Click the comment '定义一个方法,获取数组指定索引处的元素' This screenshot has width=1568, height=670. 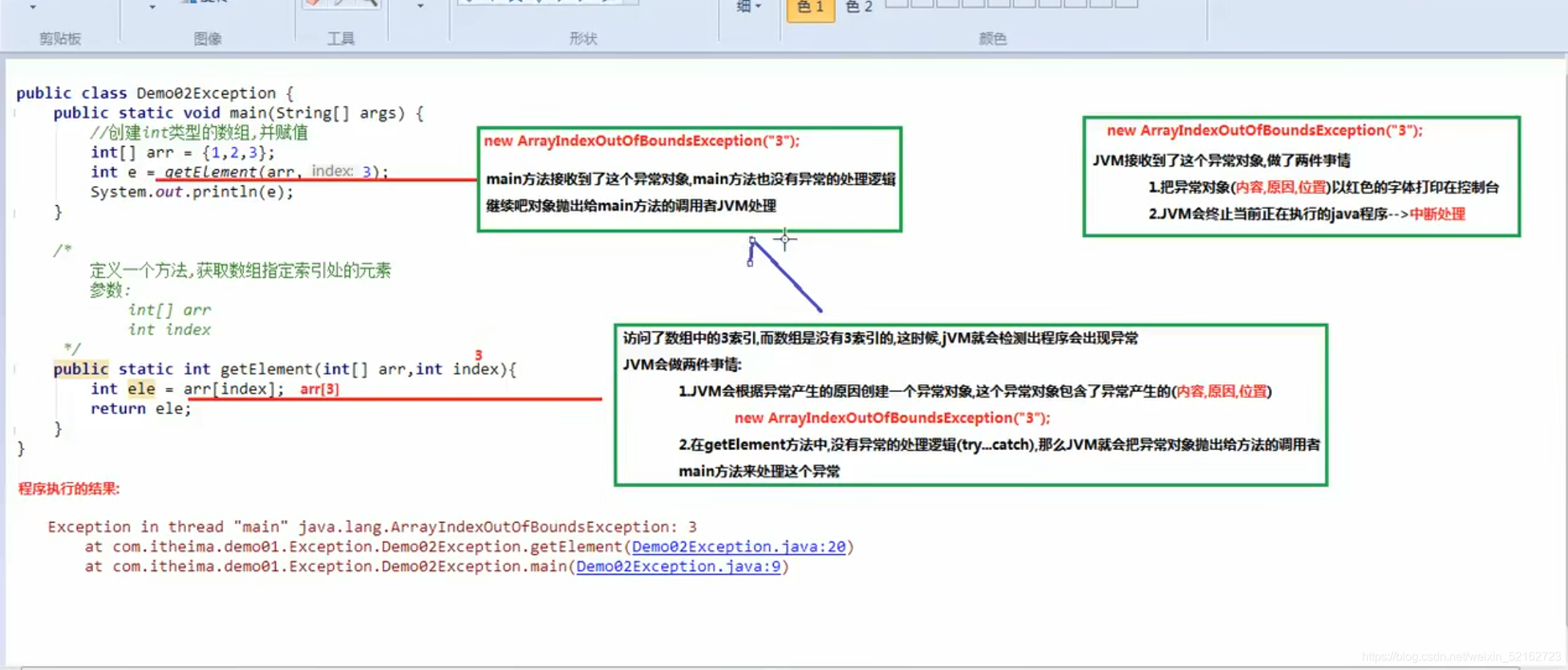(240, 270)
